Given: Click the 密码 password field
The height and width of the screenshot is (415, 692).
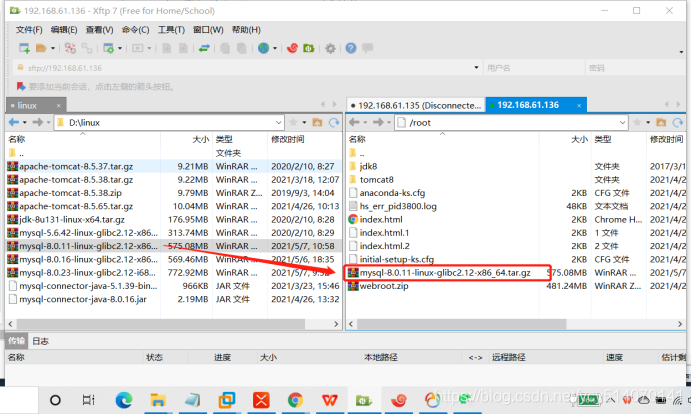Looking at the screenshot, I should pyautogui.click(x=636, y=68).
